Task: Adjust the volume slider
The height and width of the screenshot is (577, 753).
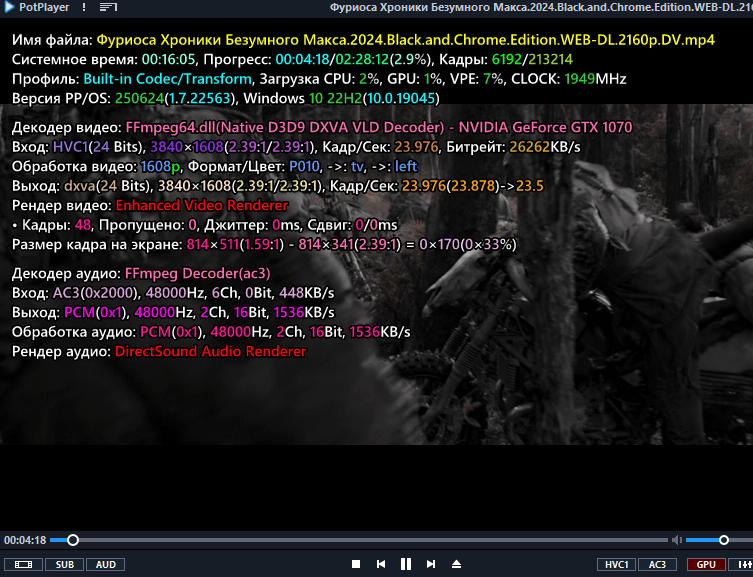Action: (721, 541)
